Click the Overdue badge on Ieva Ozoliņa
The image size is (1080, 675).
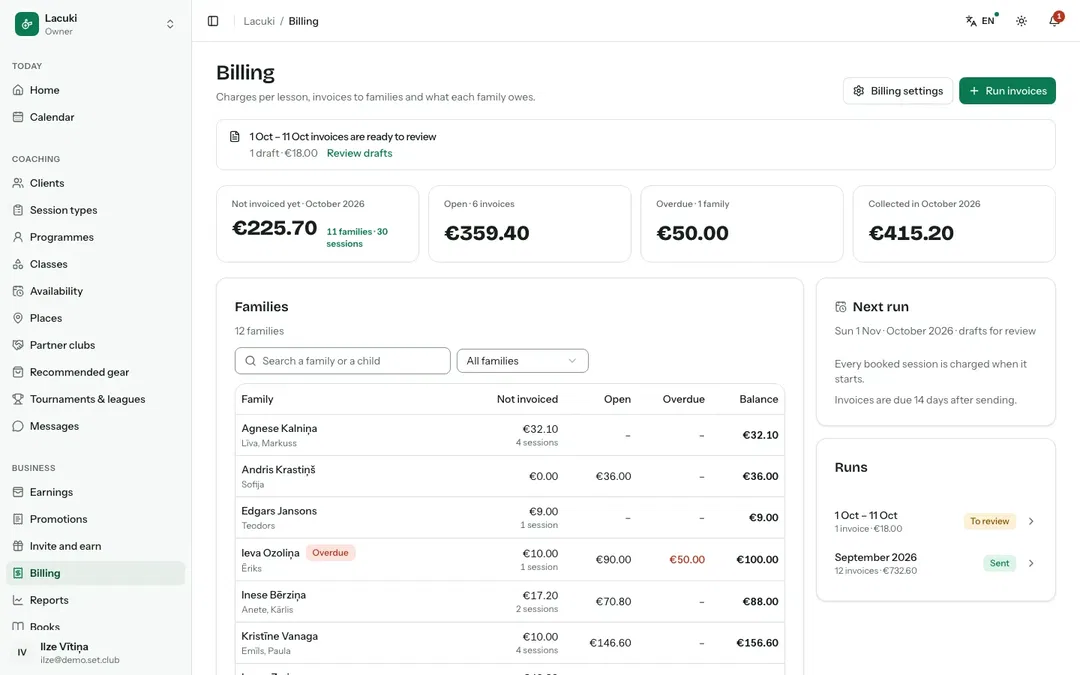(x=331, y=553)
